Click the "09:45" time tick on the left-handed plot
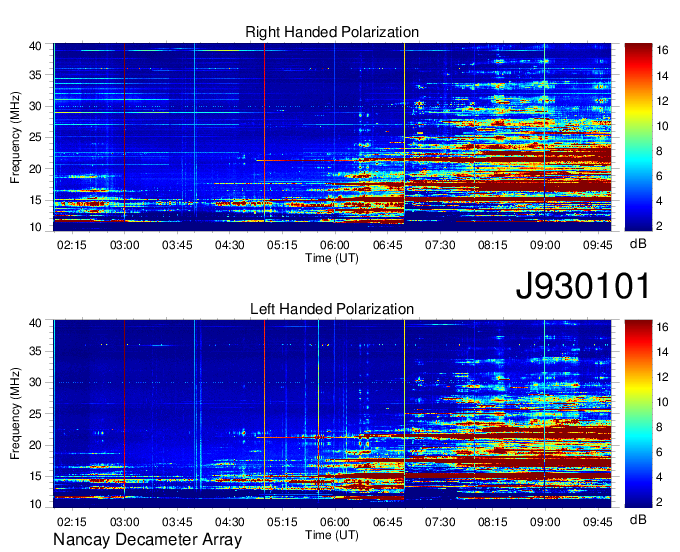The height and width of the screenshot is (552, 680). (598, 522)
